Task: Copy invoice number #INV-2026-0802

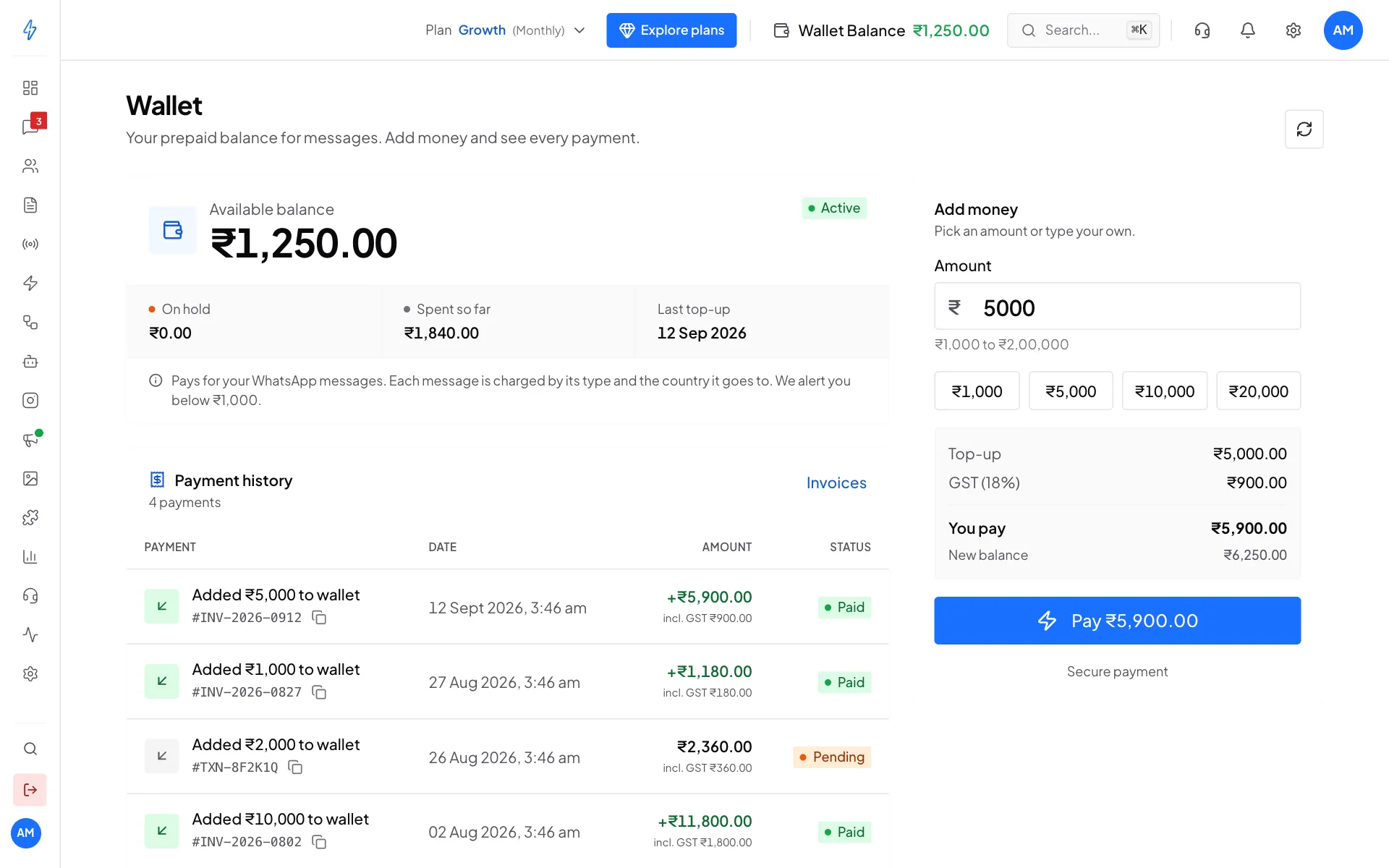Action: pos(319,842)
